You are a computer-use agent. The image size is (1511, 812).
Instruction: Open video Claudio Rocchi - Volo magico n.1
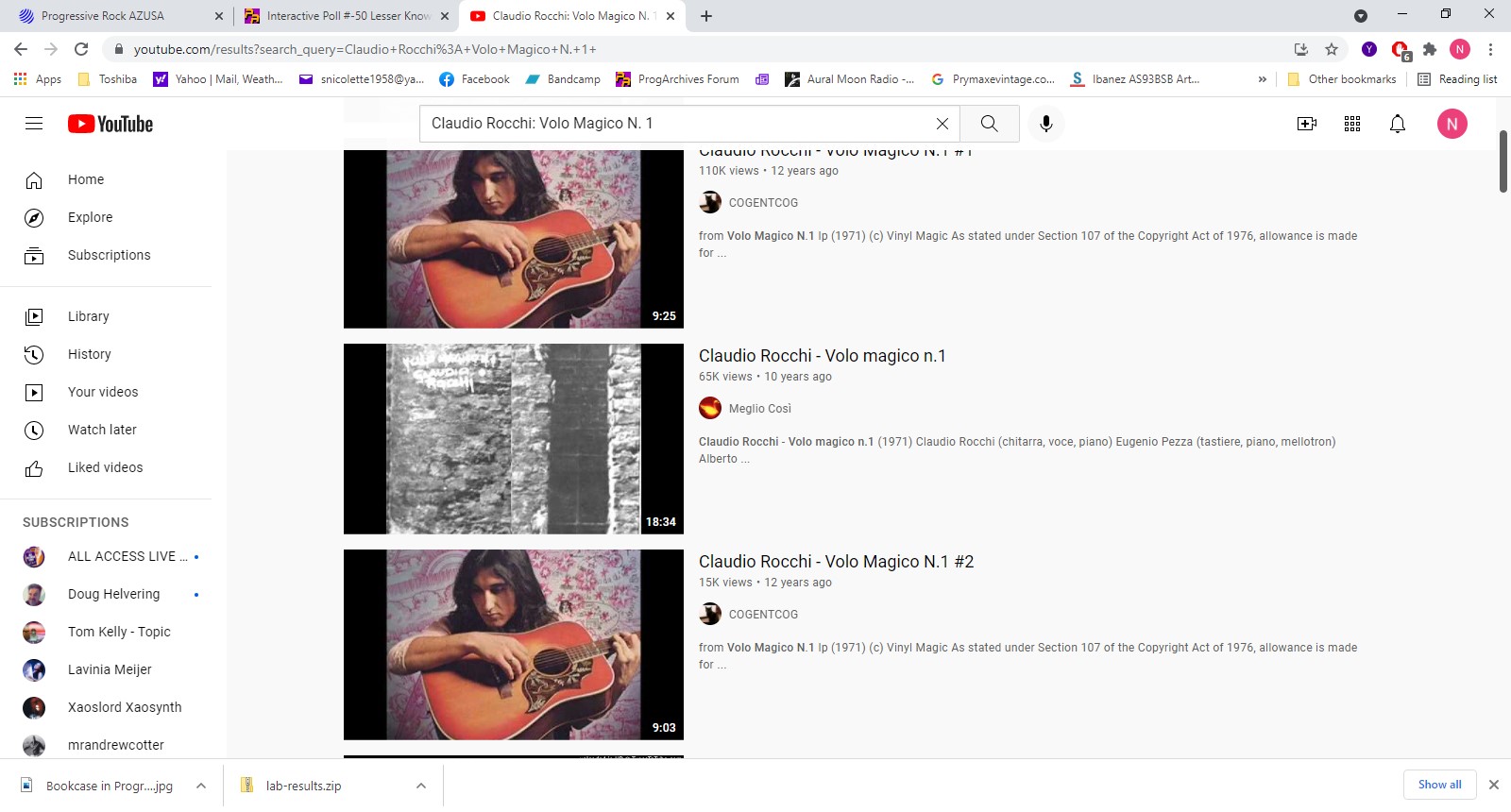tap(822, 356)
